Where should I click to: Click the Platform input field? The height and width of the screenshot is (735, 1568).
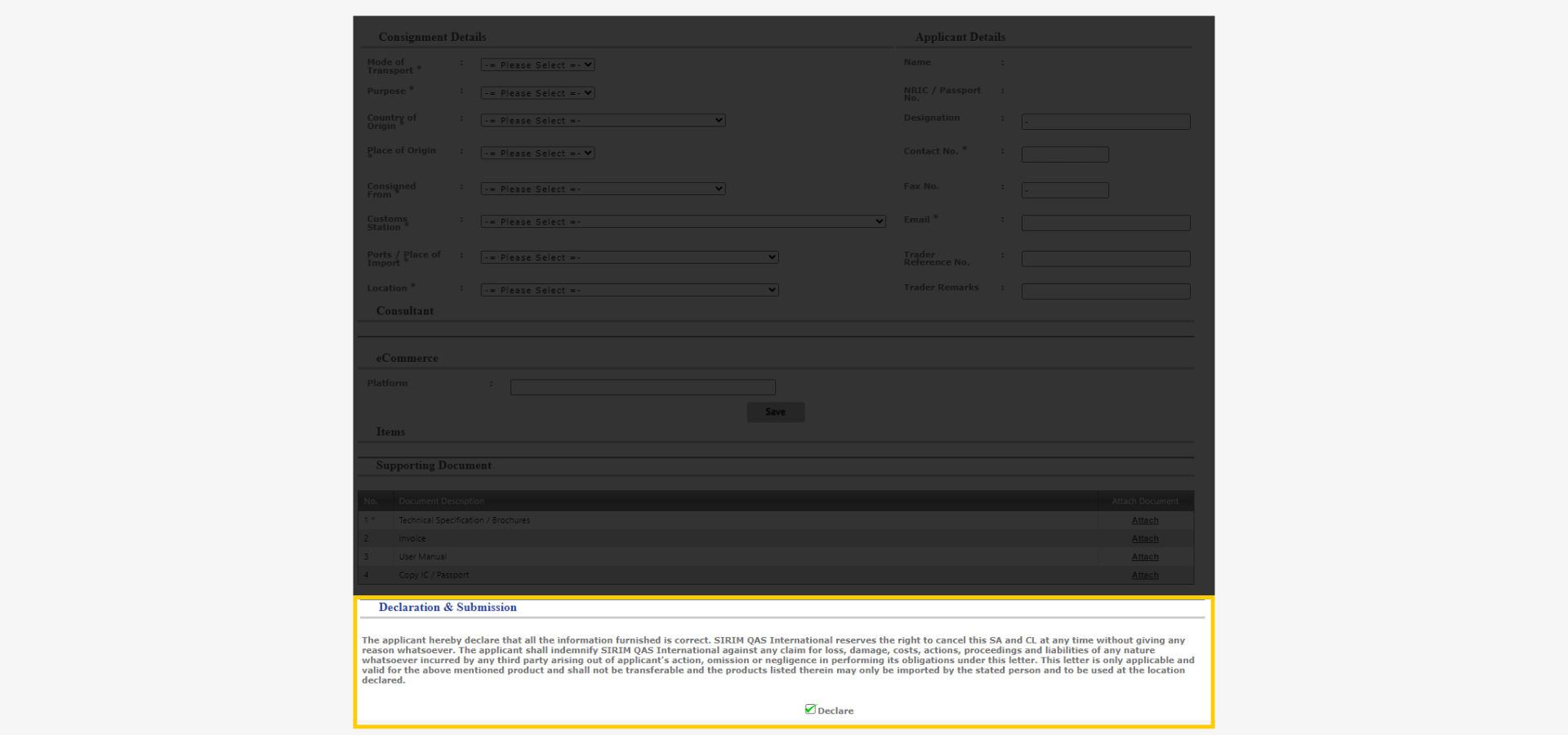pyautogui.click(x=642, y=386)
